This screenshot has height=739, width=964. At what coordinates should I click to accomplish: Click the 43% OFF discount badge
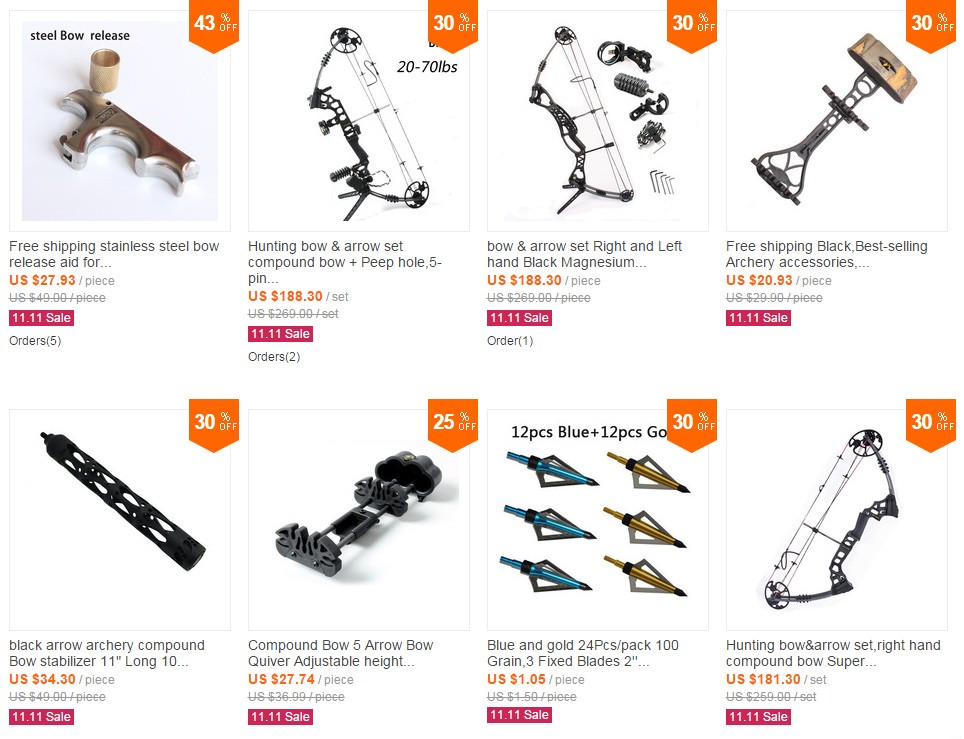tap(214, 26)
